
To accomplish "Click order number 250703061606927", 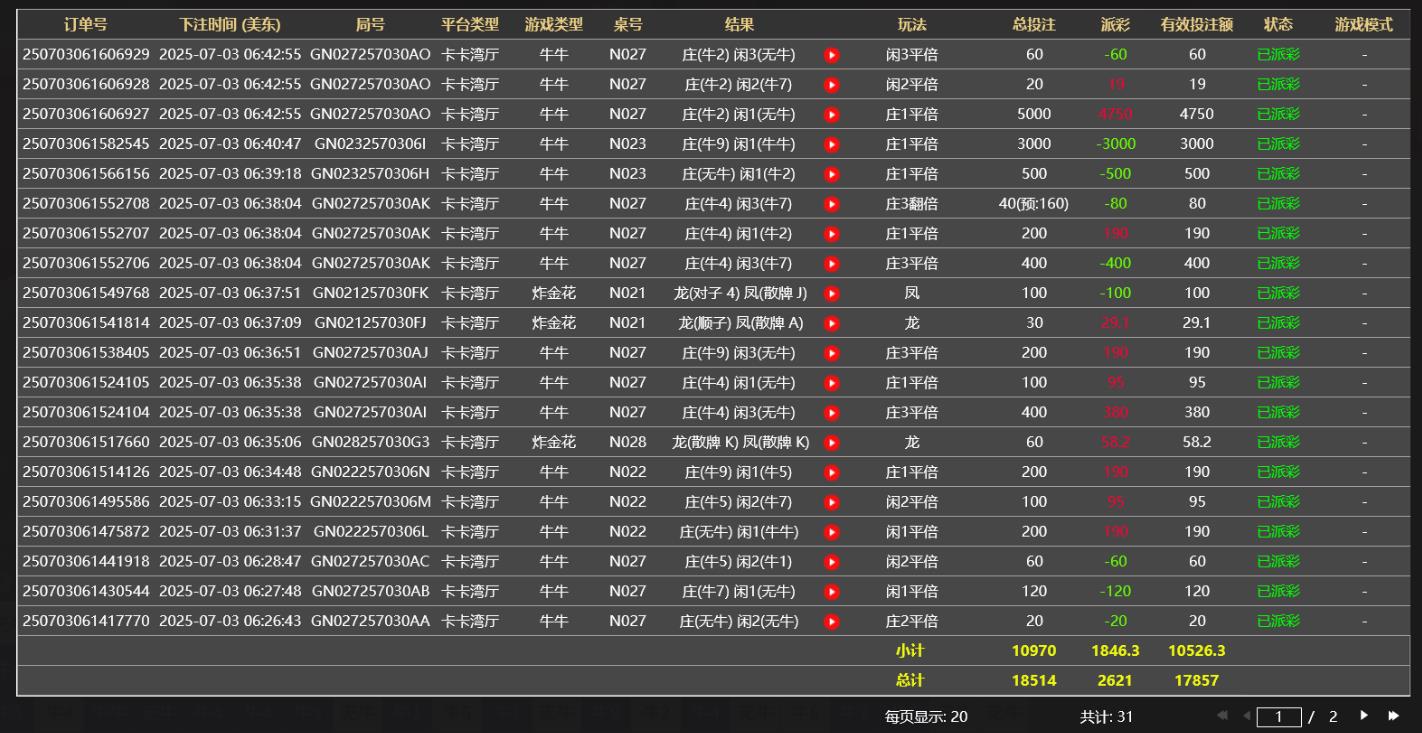I will (x=86, y=114).
